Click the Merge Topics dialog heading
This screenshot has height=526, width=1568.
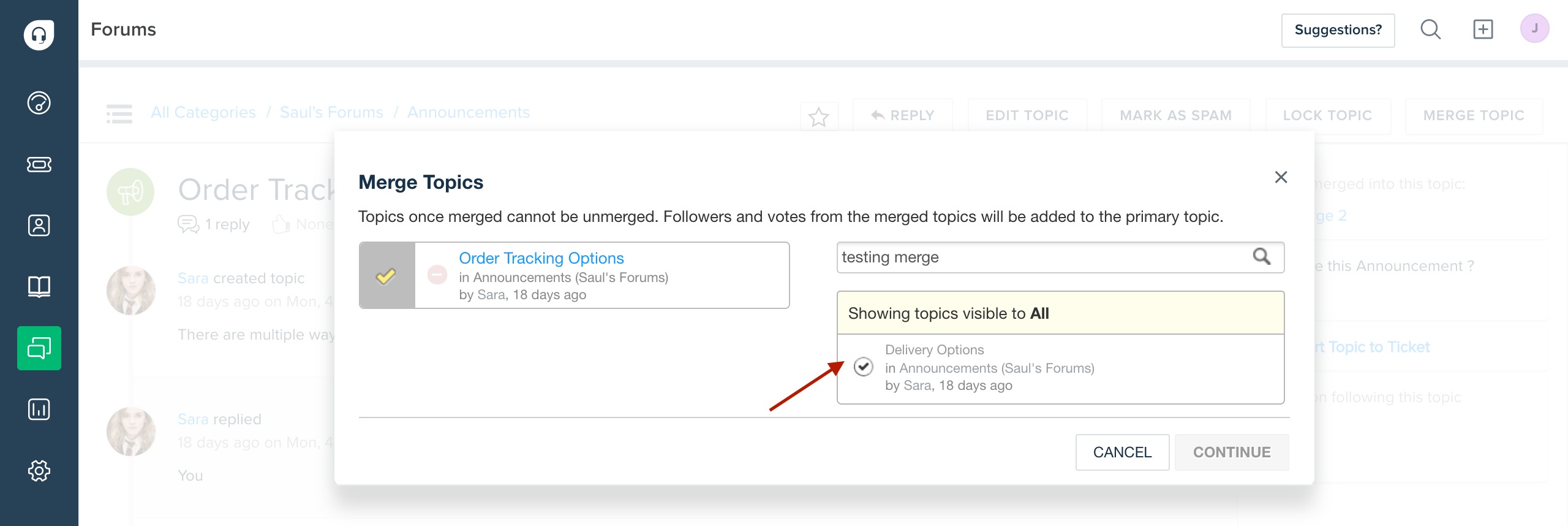421,183
